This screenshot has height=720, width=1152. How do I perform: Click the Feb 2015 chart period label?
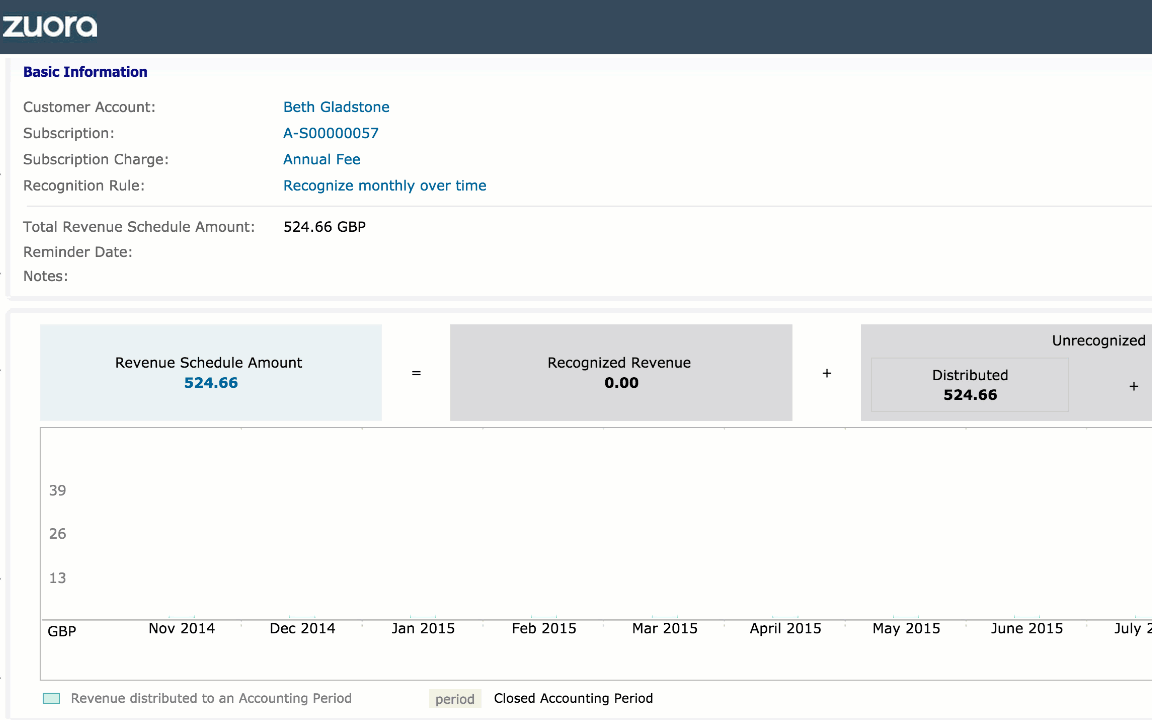pyautogui.click(x=544, y=628)
